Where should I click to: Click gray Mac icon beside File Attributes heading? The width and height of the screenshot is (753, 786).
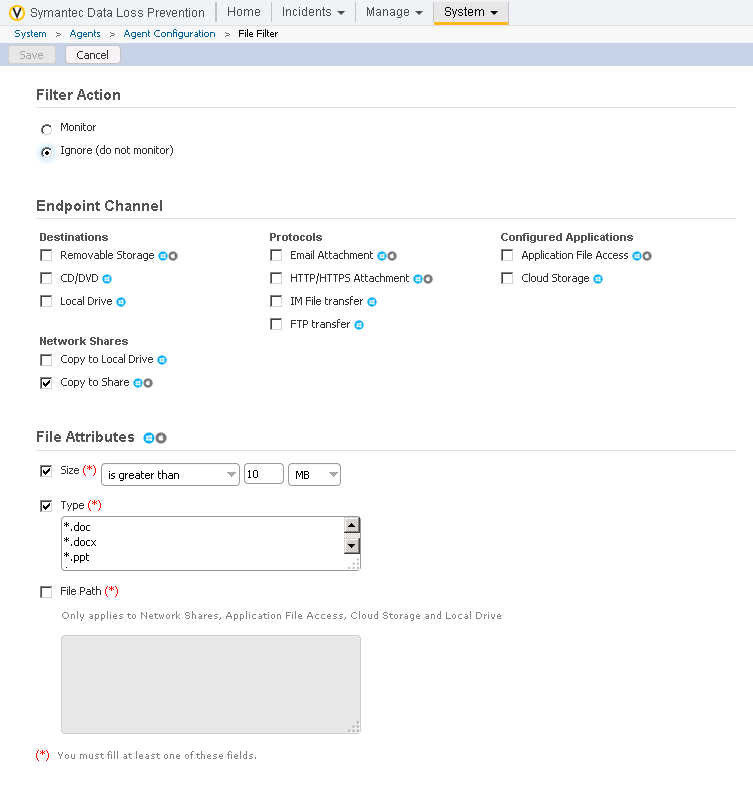coord(161,438)
